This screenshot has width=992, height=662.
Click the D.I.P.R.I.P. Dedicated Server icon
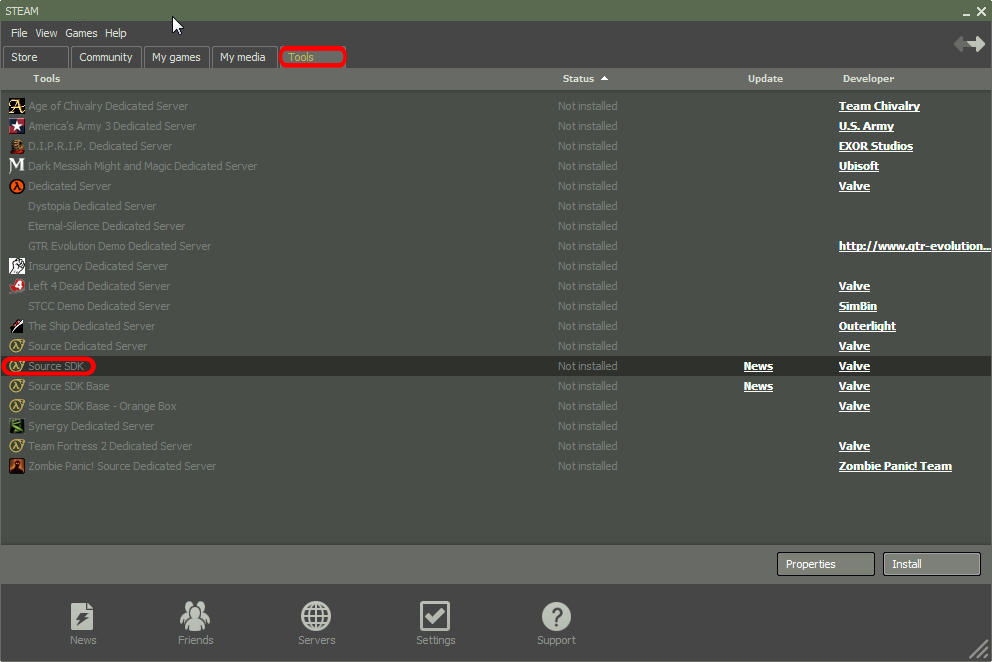pyautogui.click(x=17, y=146)
